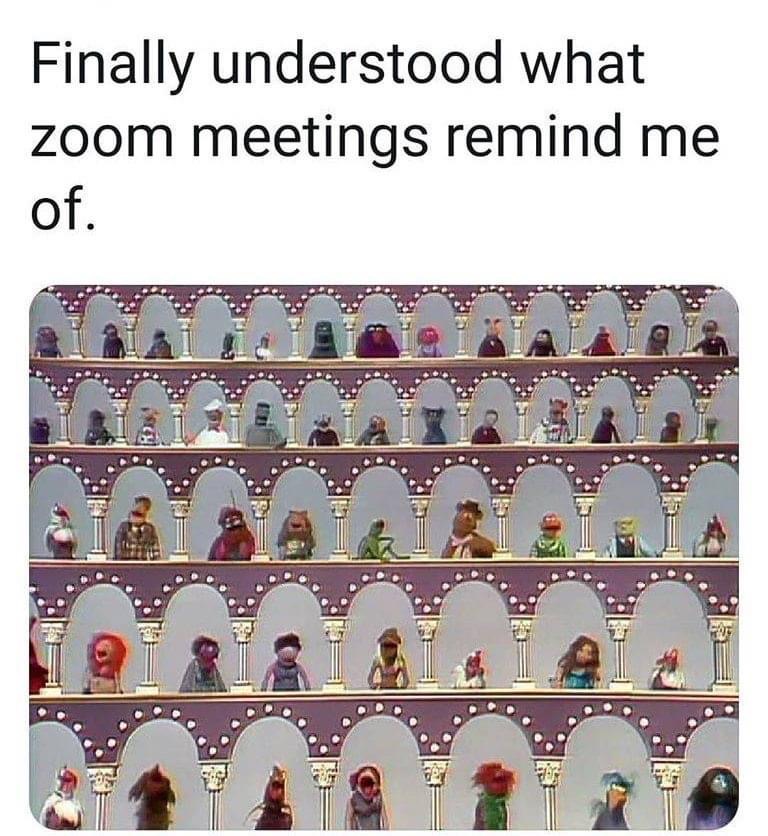Click puppet in maroon coat with mustache
768x836 pixels.
[x=233, y=533]
